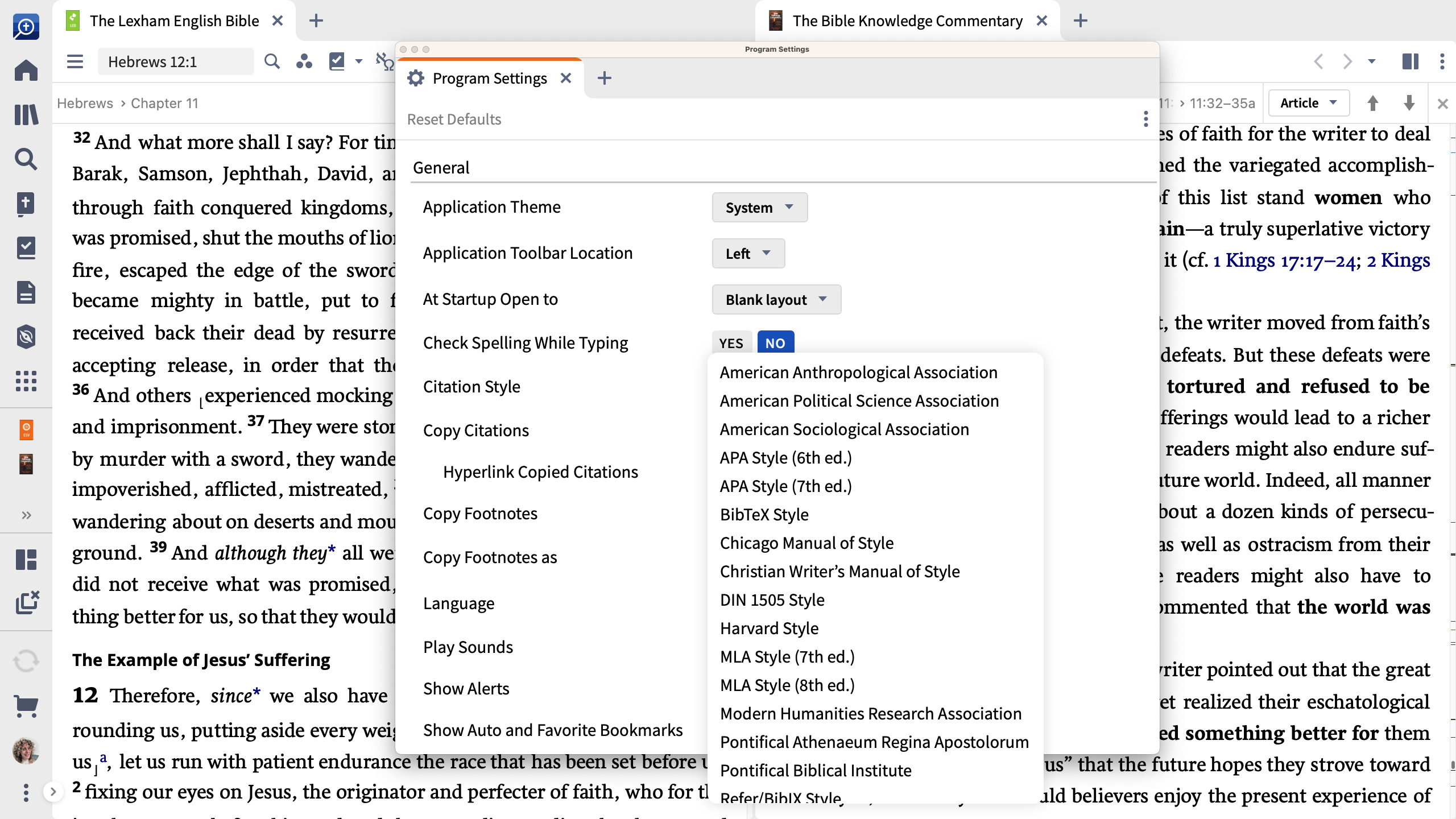
Task: Select Christian Writer's Manual of Style
Action: 840,572
